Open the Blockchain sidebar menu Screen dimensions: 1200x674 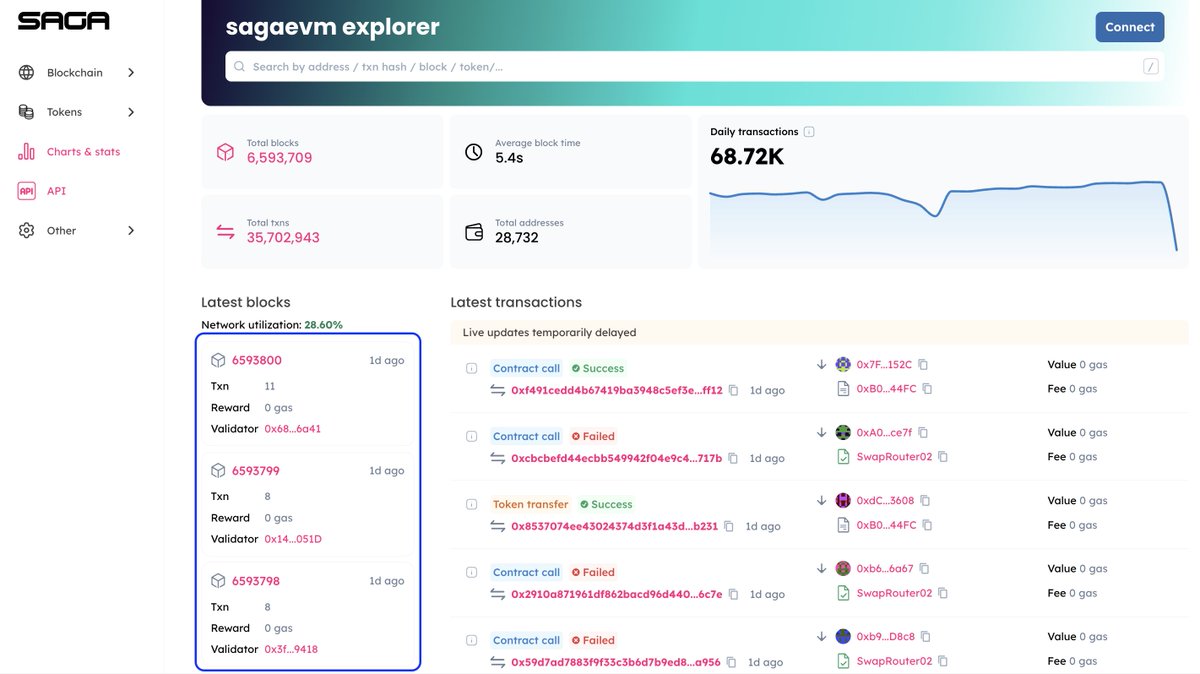point(76,73)
